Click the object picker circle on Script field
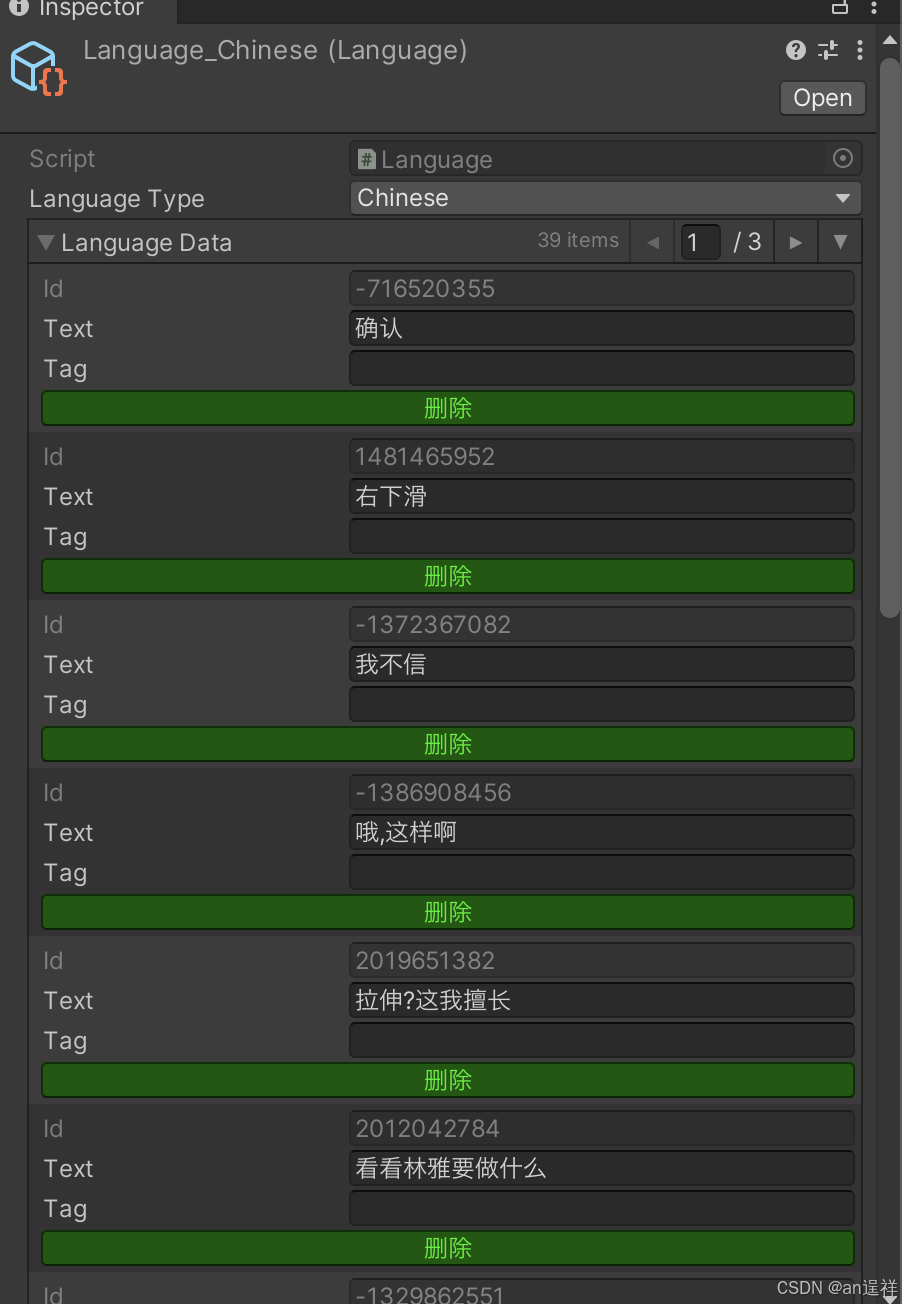Image resolution: width=902 pixels, height=1304 pixels. coord(843,158)
